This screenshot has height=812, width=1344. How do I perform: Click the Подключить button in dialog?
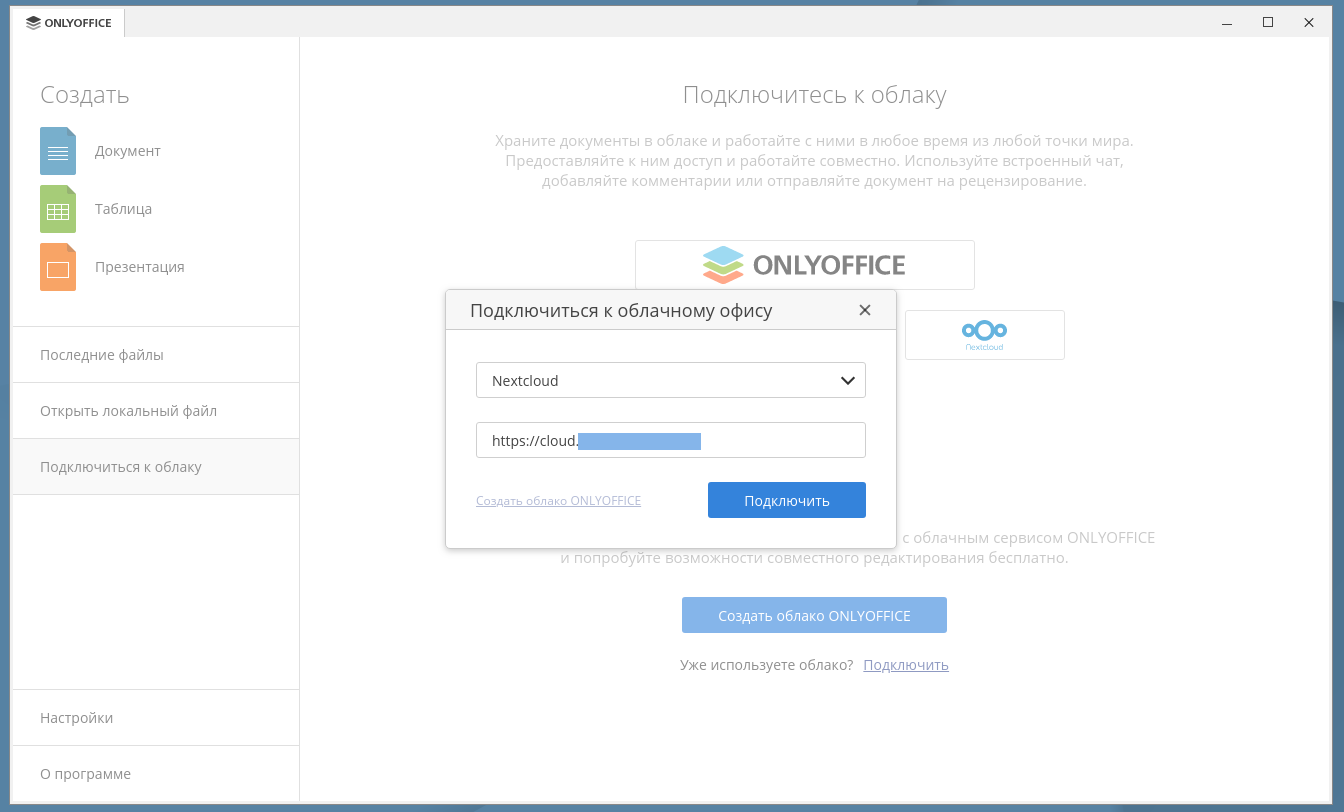[787, 500]
